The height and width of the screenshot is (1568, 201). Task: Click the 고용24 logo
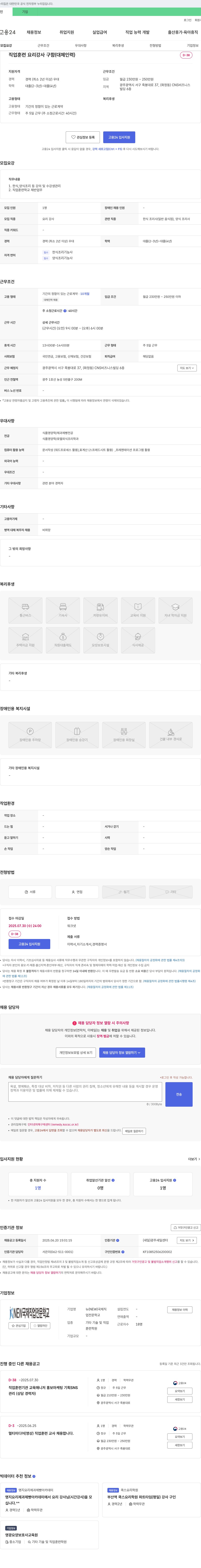(x=8, y=32)
